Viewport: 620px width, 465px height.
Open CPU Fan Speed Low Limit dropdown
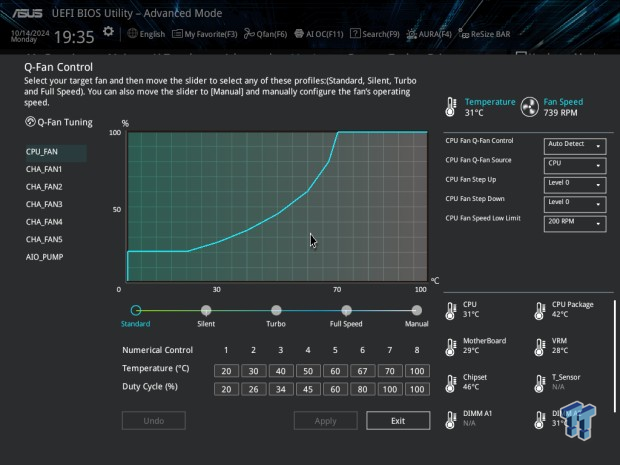pos(575,224)
